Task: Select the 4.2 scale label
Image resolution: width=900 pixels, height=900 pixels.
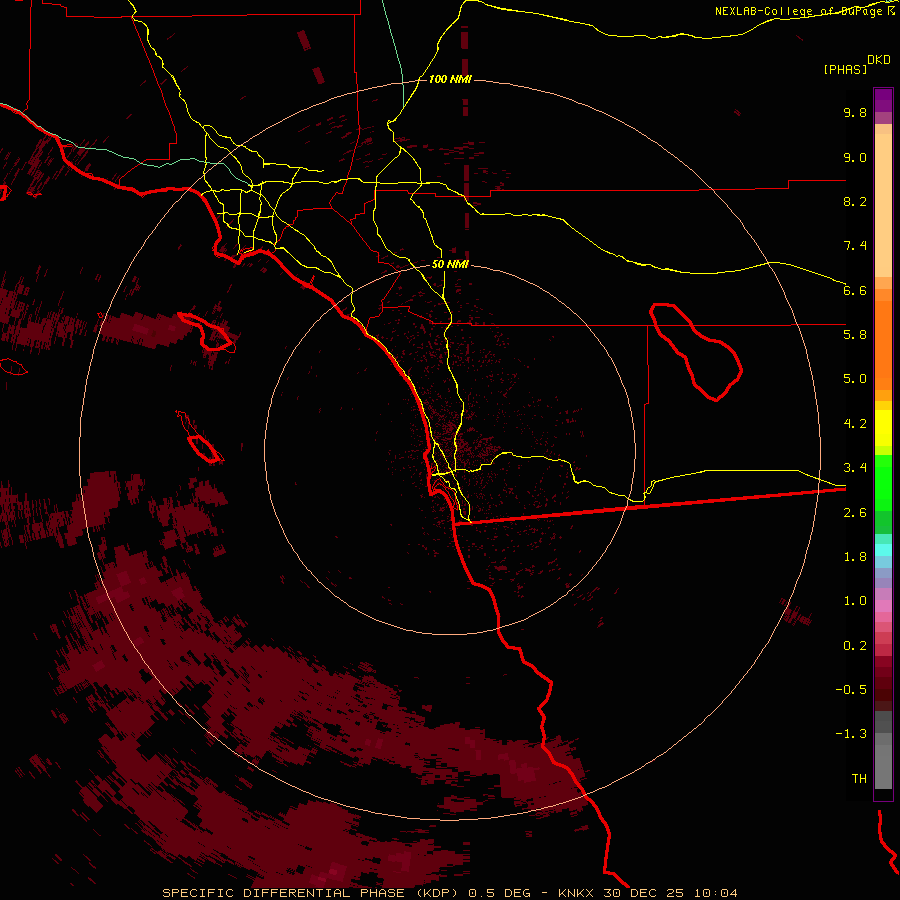Action: [x=855, y=424]
